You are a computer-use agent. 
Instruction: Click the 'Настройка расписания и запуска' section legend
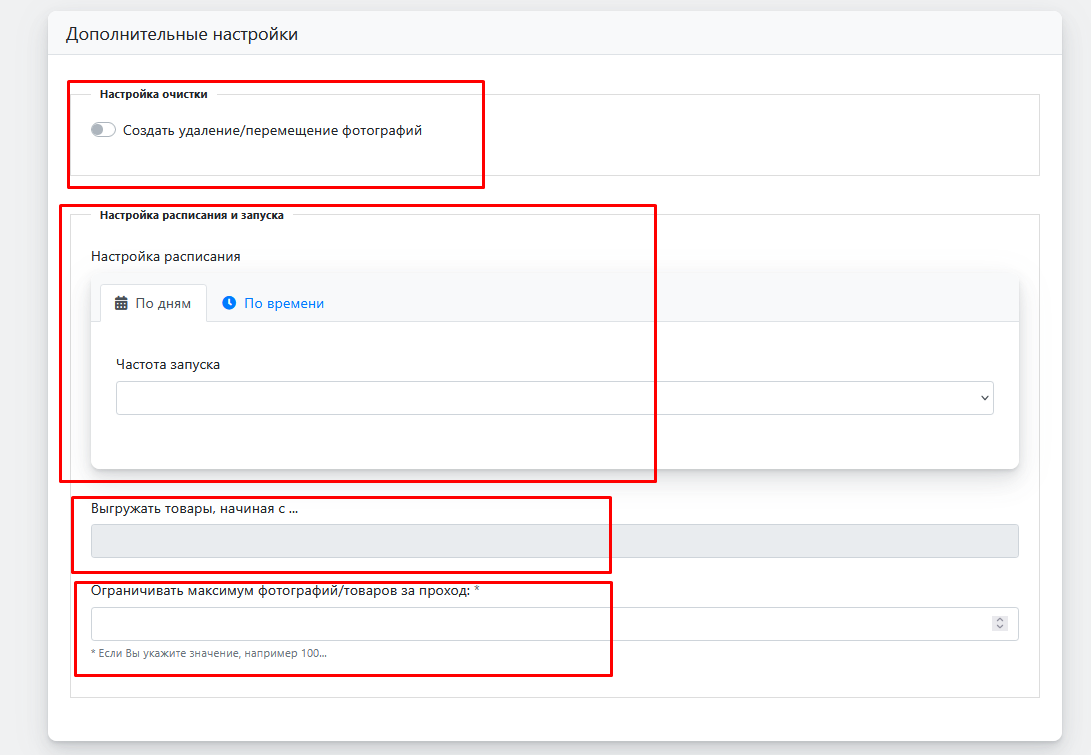[x=191, y=215]
